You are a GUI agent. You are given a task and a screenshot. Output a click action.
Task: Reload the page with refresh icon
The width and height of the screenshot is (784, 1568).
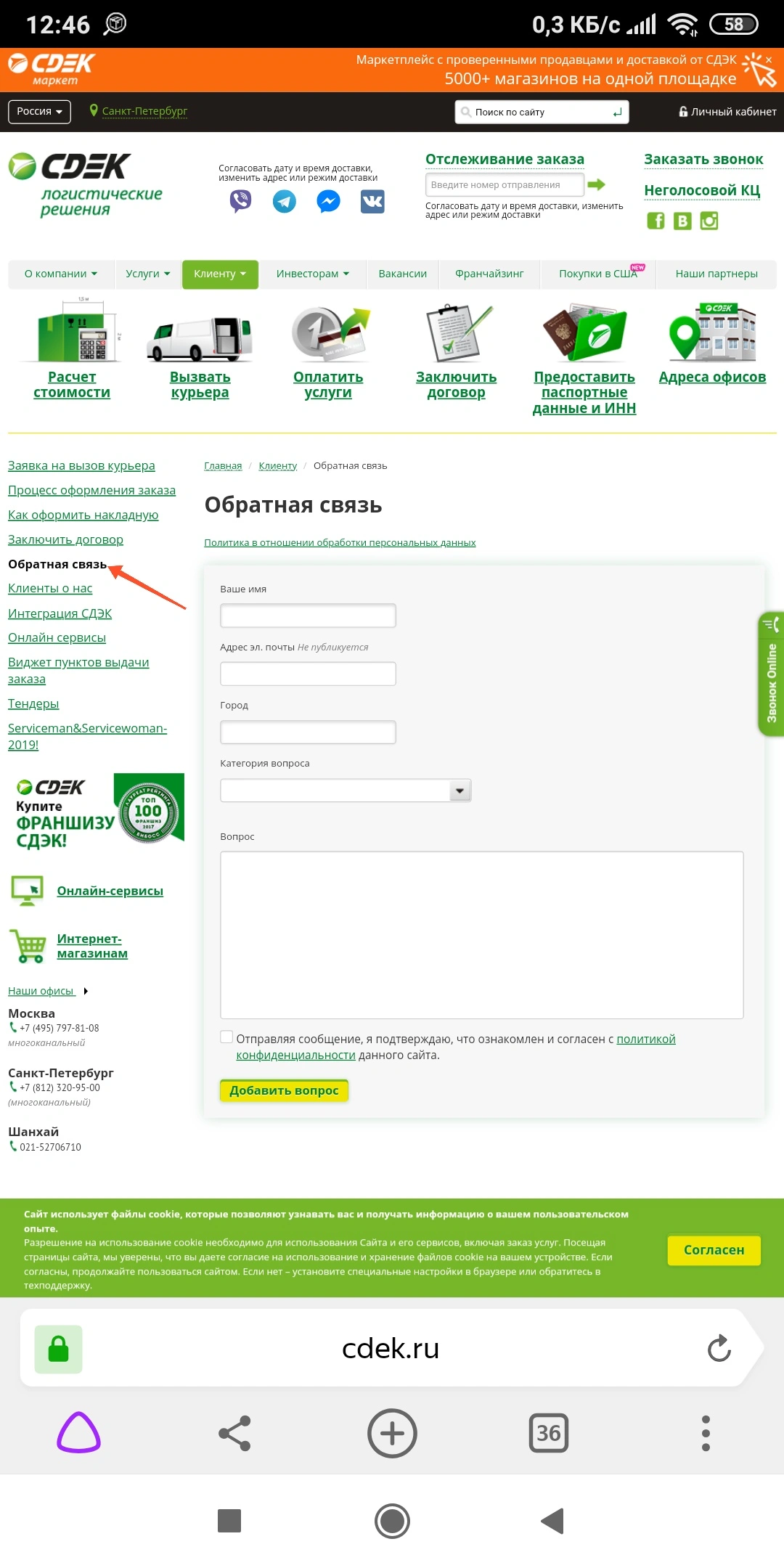pyautogui.click(x=719, y=1349)
